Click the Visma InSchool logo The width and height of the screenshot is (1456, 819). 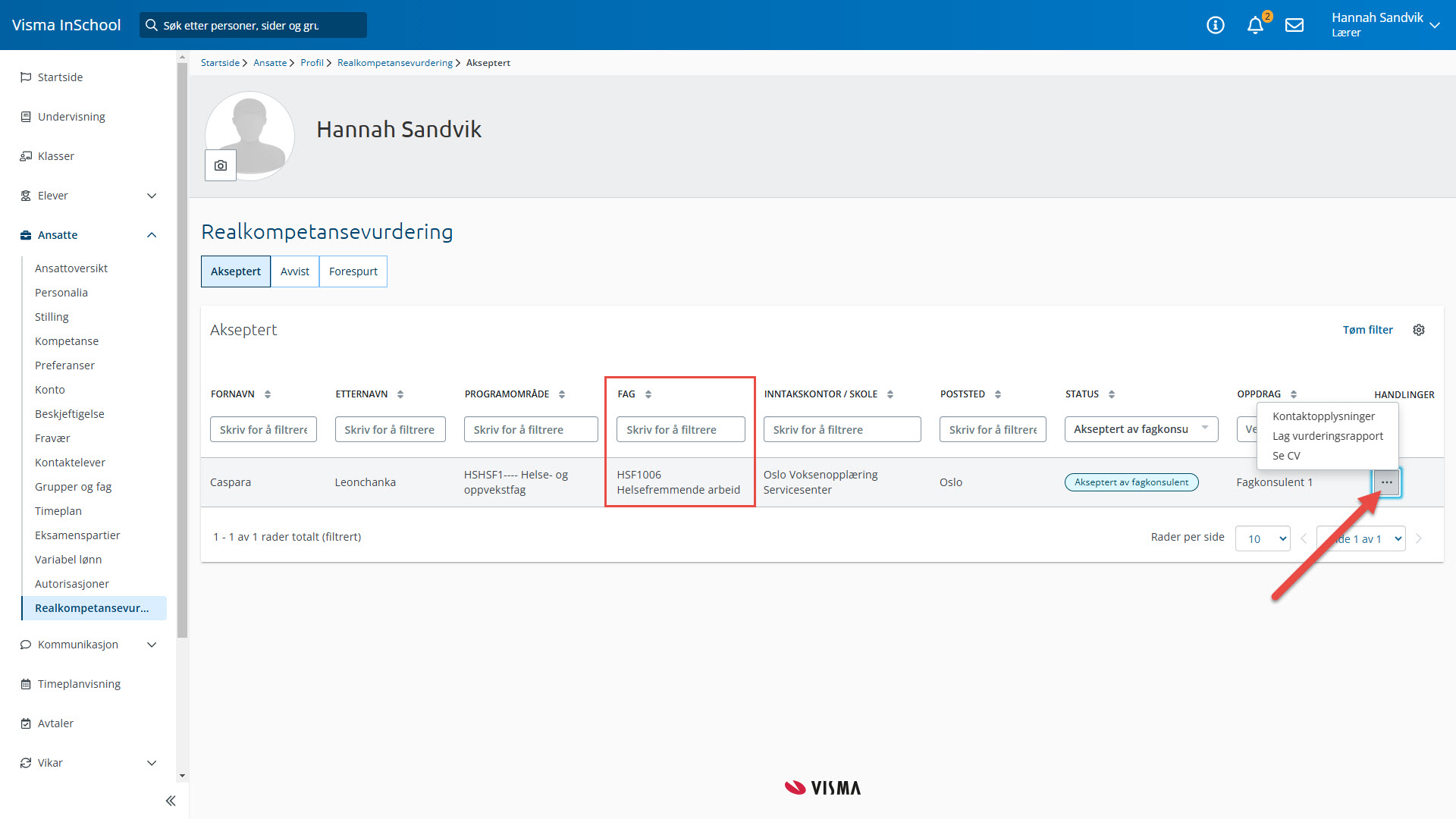[x=66, y=25]
